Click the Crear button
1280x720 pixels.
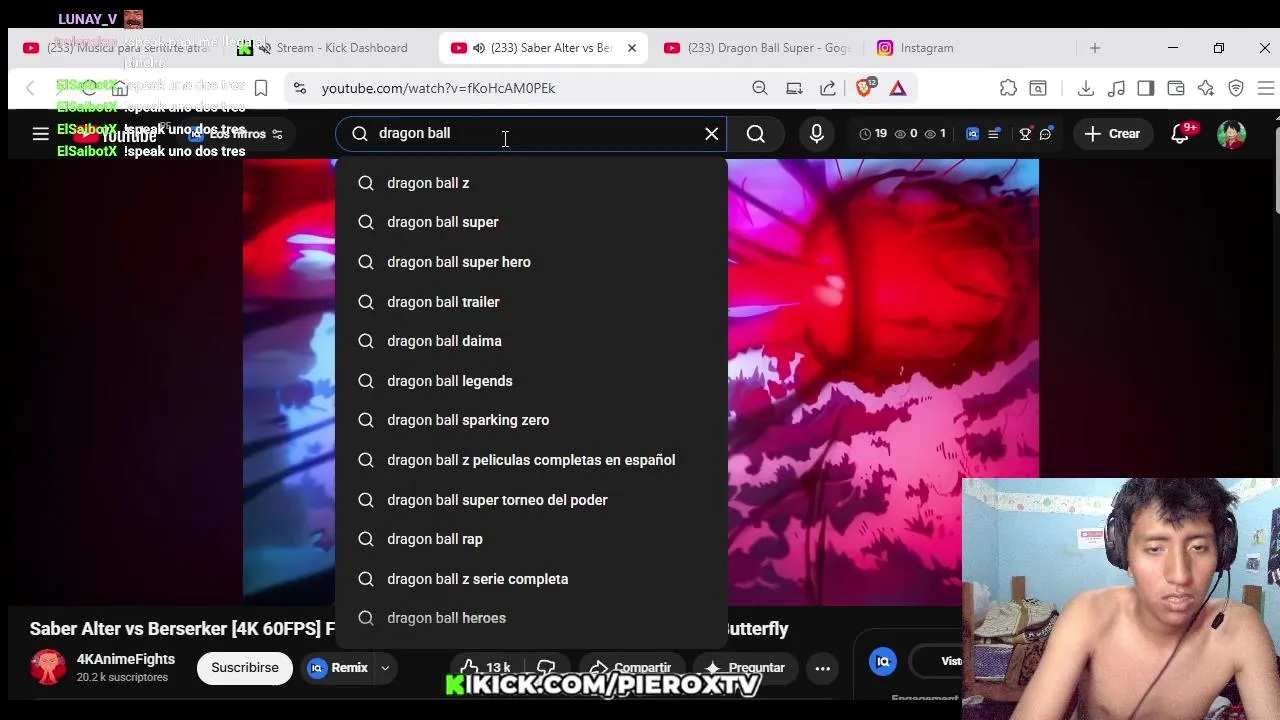click(1111, 133)
